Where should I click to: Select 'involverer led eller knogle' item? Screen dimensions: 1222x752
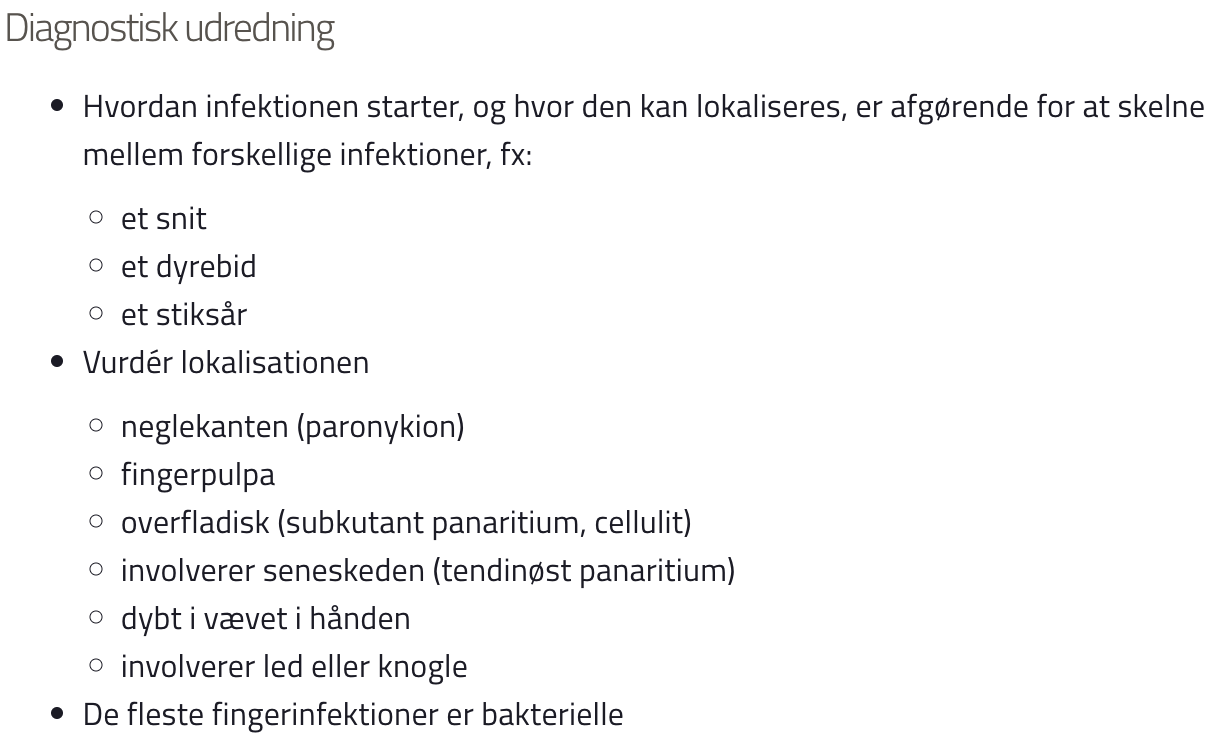294,666
